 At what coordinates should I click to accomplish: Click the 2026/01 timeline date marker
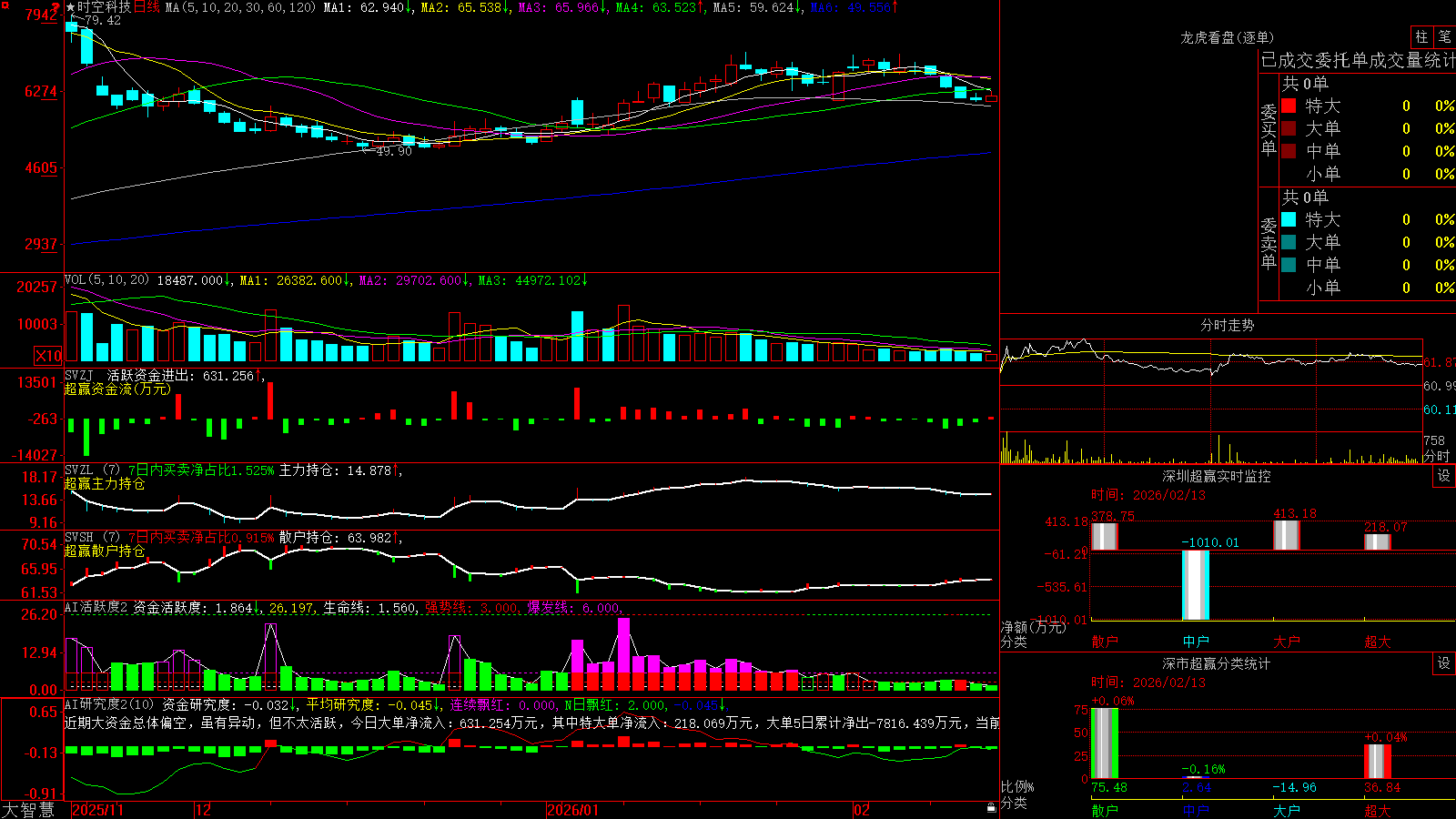point(572,810)
